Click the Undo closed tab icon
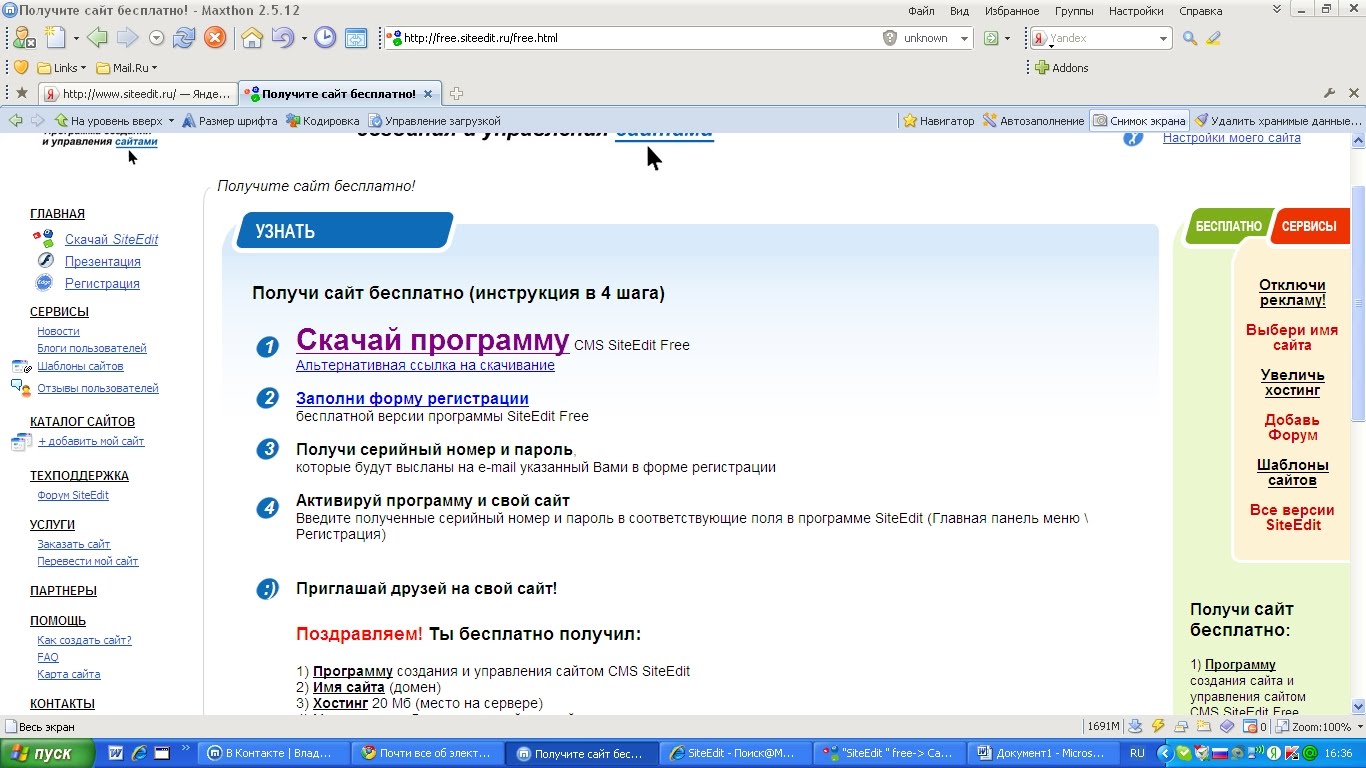This screenshot has height=768, width=1366. click(x=281, y=38)
